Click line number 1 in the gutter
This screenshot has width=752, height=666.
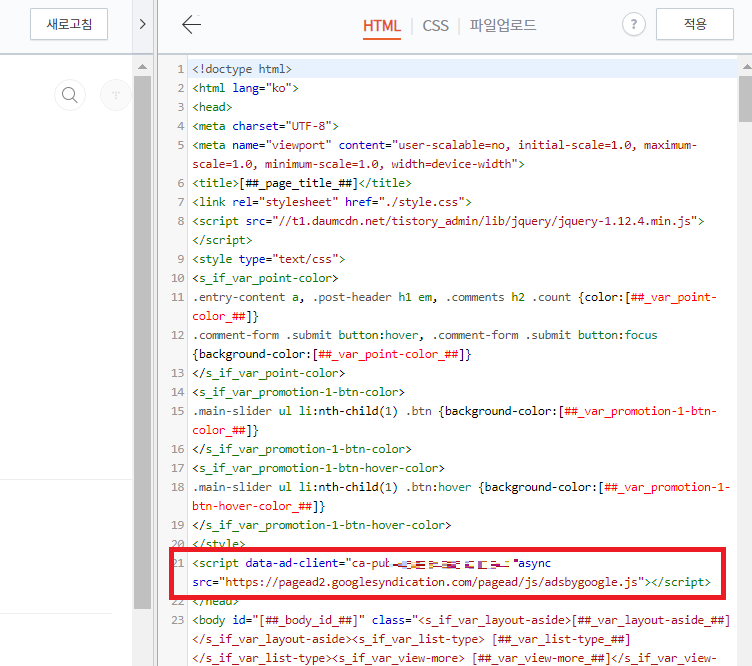tap(180, 69)
